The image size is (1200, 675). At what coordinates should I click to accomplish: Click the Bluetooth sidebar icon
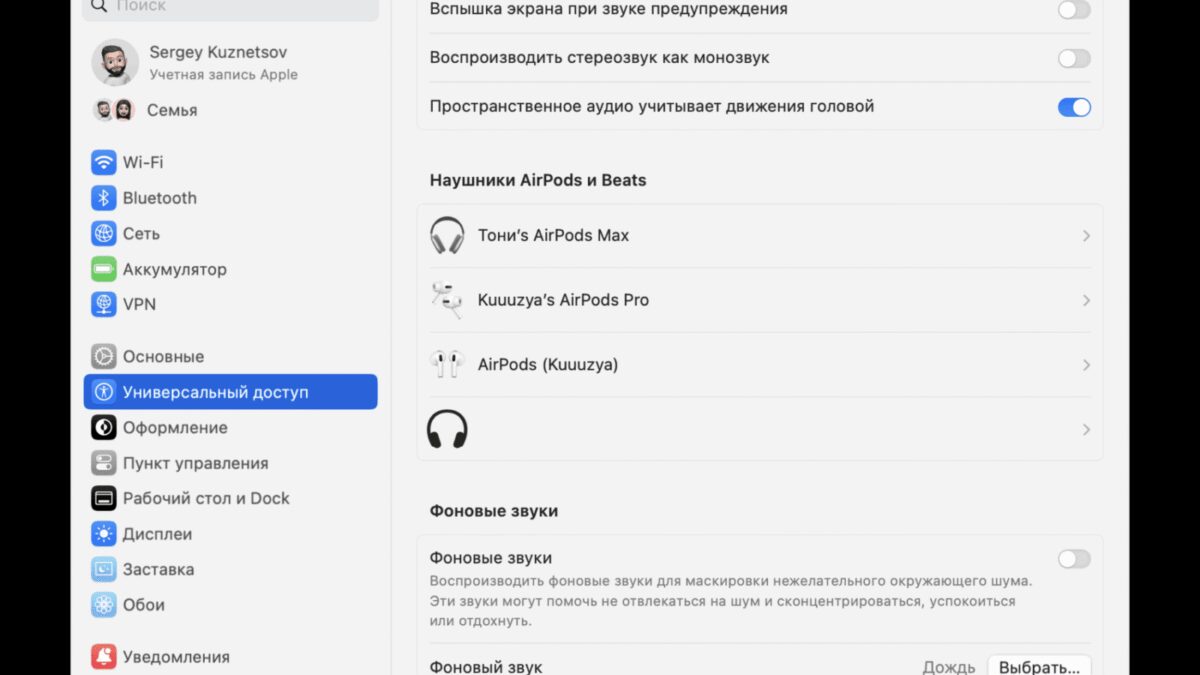104,198
